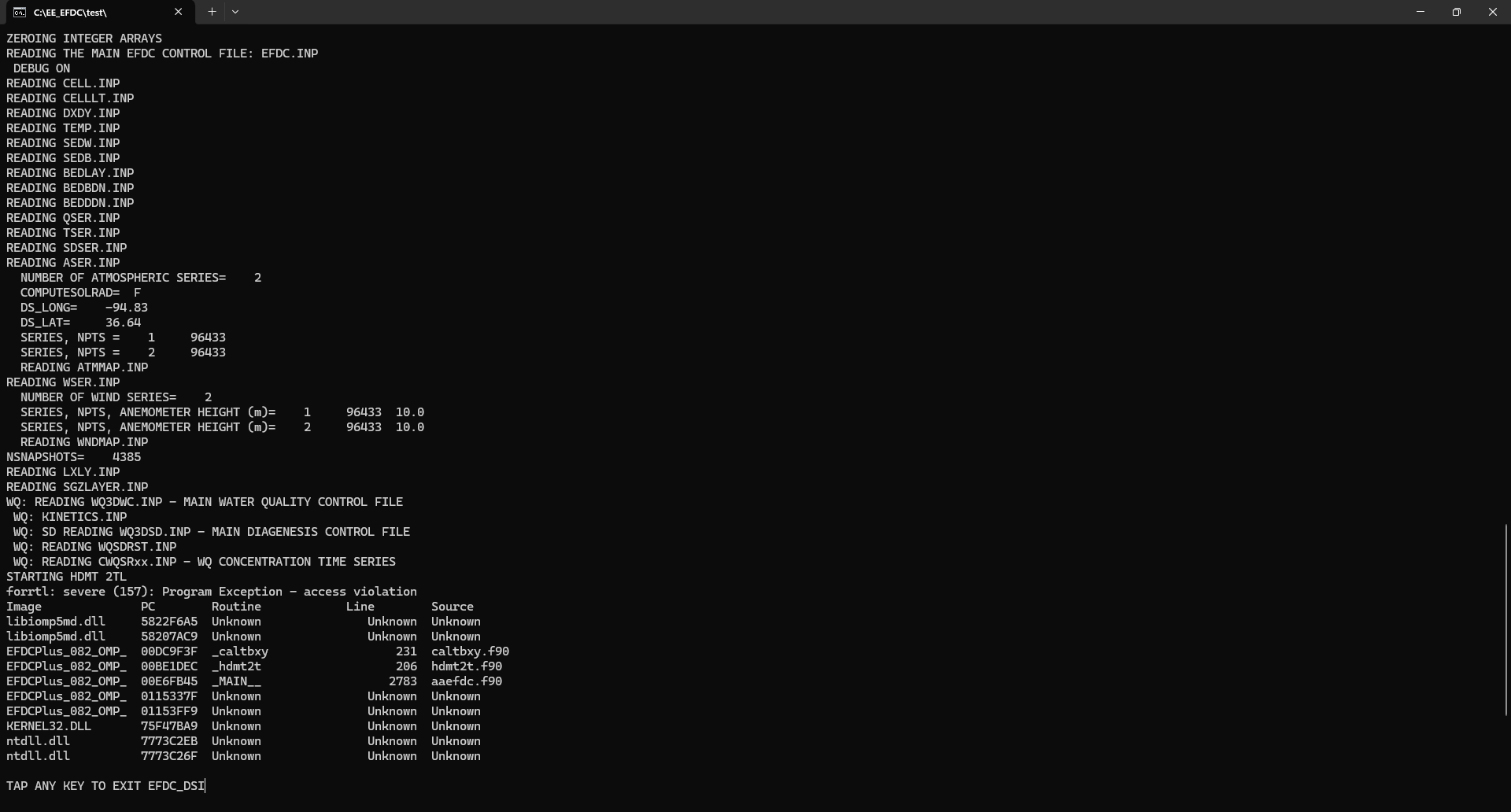Click 'NUMBER OF ATMOSPHERIC SERIES= 2' line
1511x812 pixels.
click(141, 278)
